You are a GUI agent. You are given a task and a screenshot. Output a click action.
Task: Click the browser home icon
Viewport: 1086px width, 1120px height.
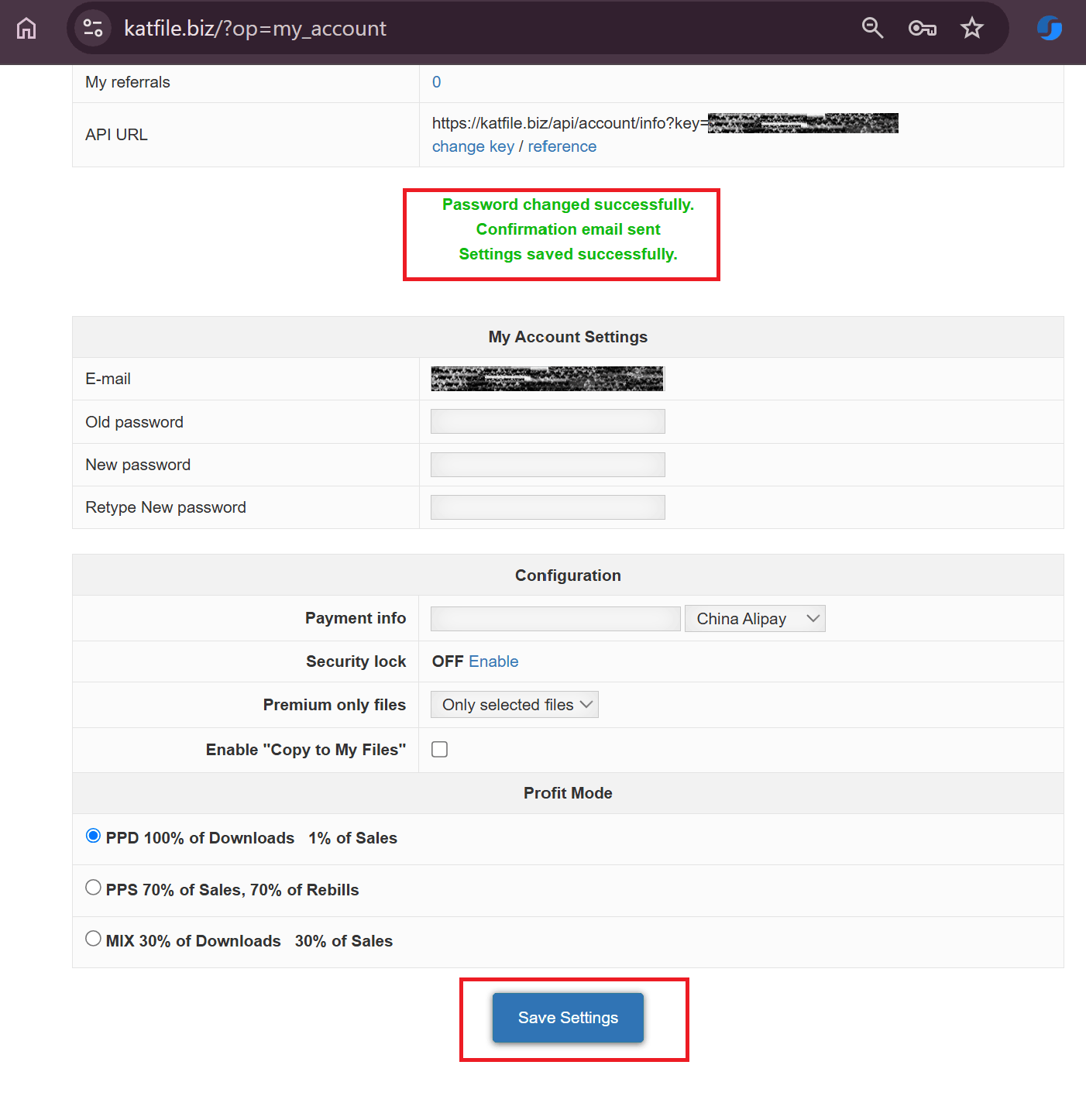tap(26, 28)
